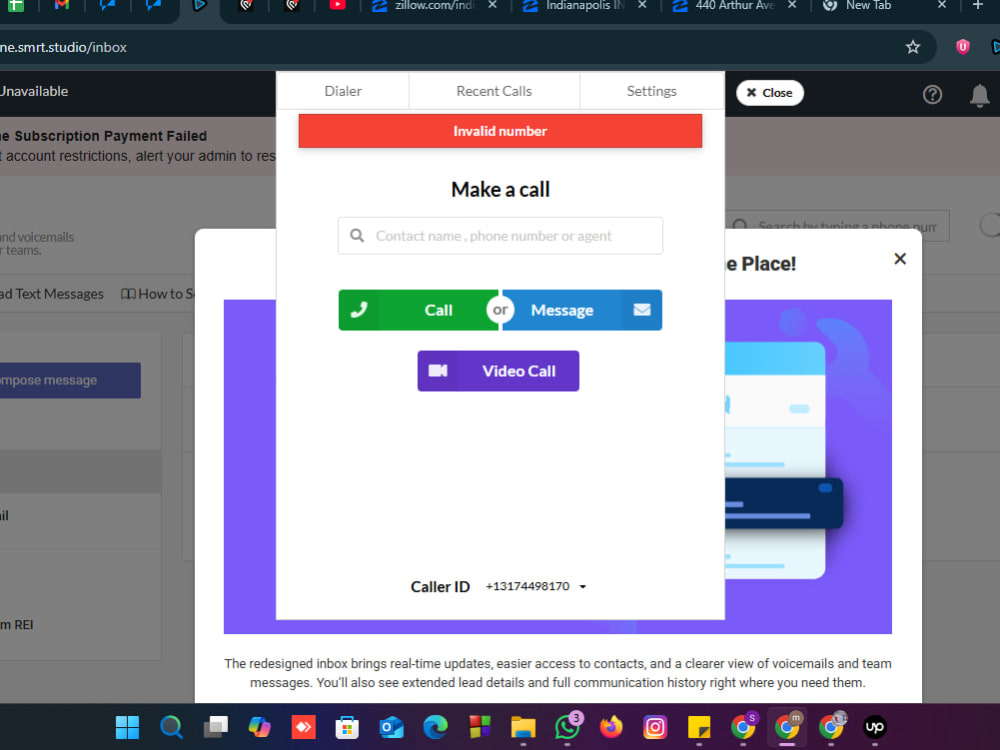1000x750 pixels.
Task: Open Upwork from the taskbar
Action: pyautogui.click(x=874, y=727)
